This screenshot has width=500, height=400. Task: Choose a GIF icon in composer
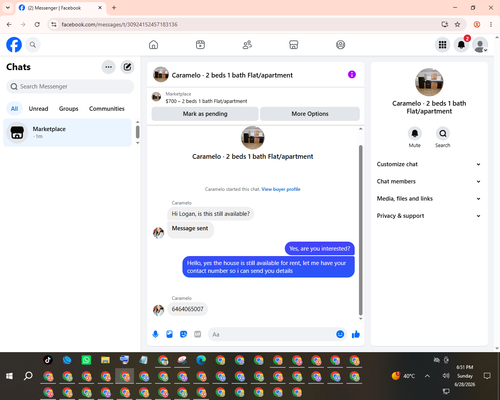(x=197, y=334)
